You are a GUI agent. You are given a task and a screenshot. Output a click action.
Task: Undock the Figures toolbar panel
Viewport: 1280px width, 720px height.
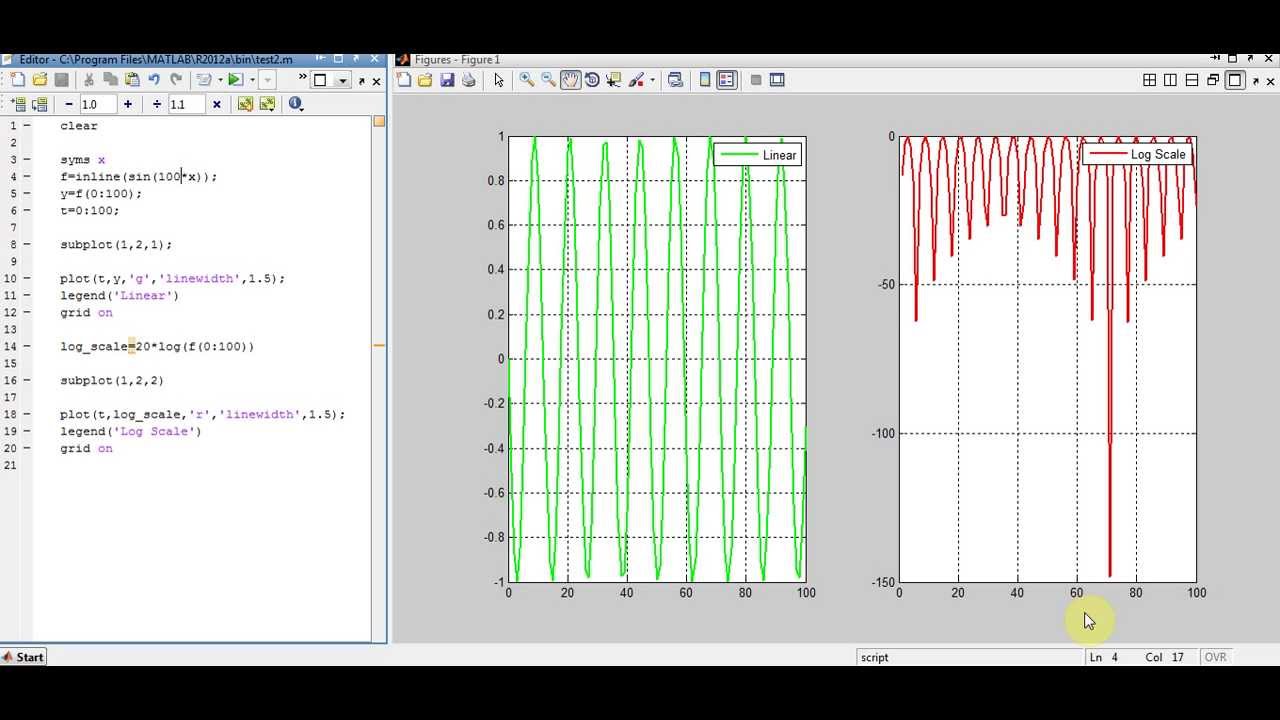click(1257, 81)
